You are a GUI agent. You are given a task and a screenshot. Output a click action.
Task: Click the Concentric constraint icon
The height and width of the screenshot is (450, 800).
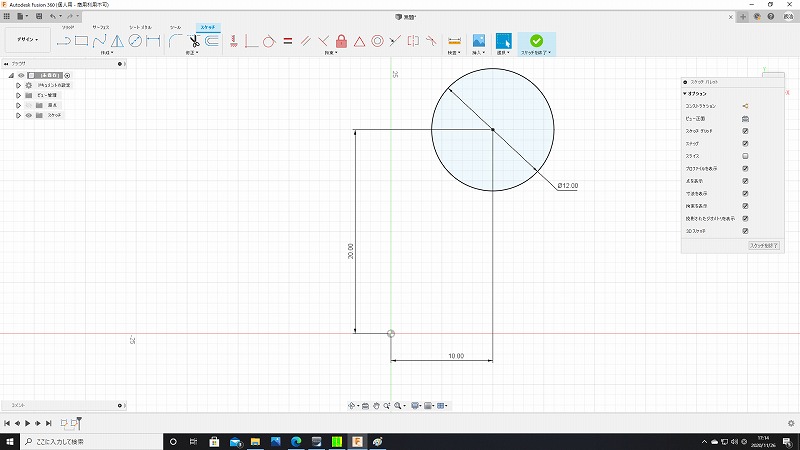coord(377,41)
